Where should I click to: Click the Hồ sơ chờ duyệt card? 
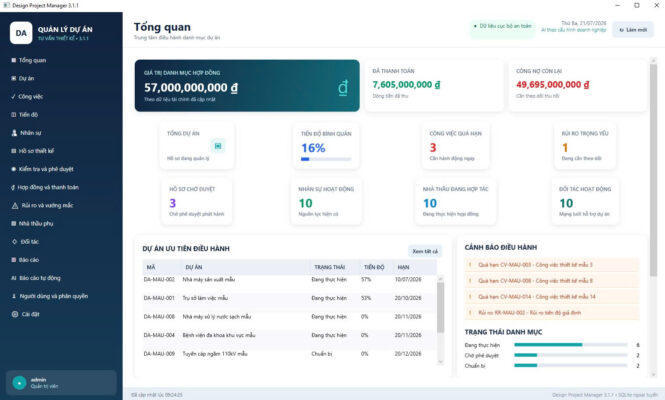(197, 201)
